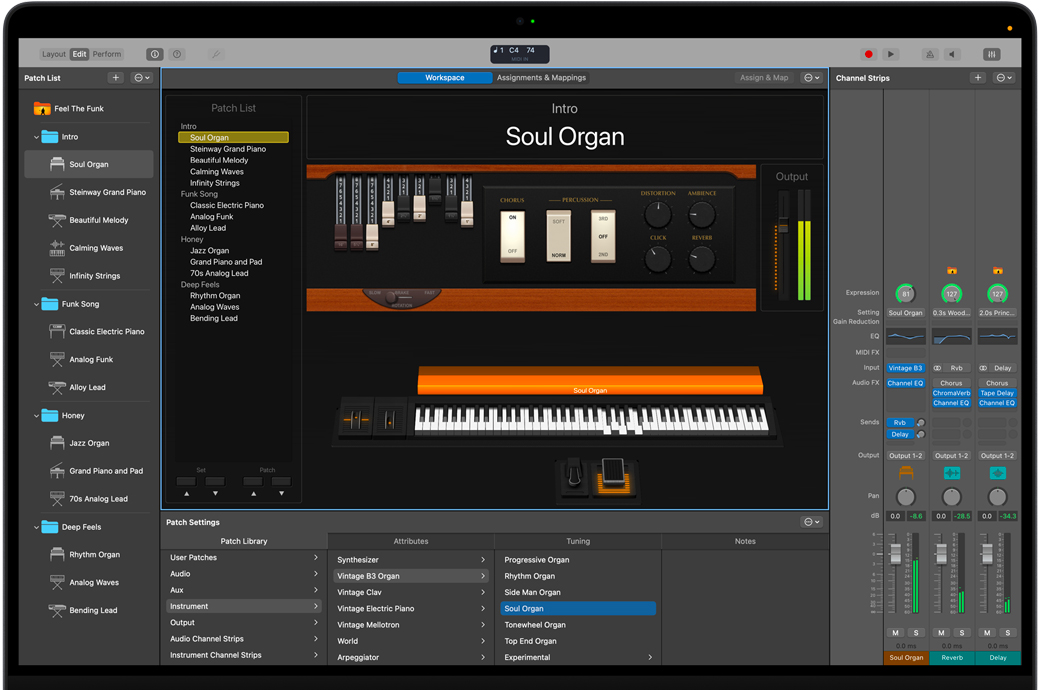The height and width of the screenshot is (690, 1040).
Task: Click the Output 1-2 button on Delay strip
Action: coord(997,456)
